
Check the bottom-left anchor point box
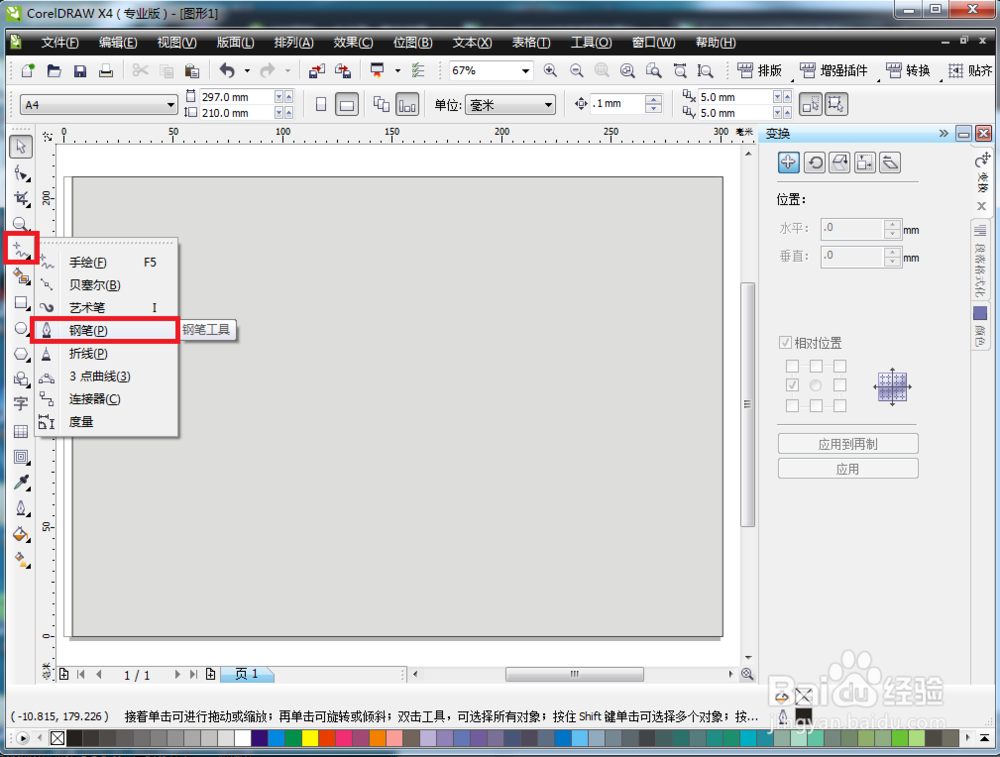pyautogui.click(x=792, y=406)
